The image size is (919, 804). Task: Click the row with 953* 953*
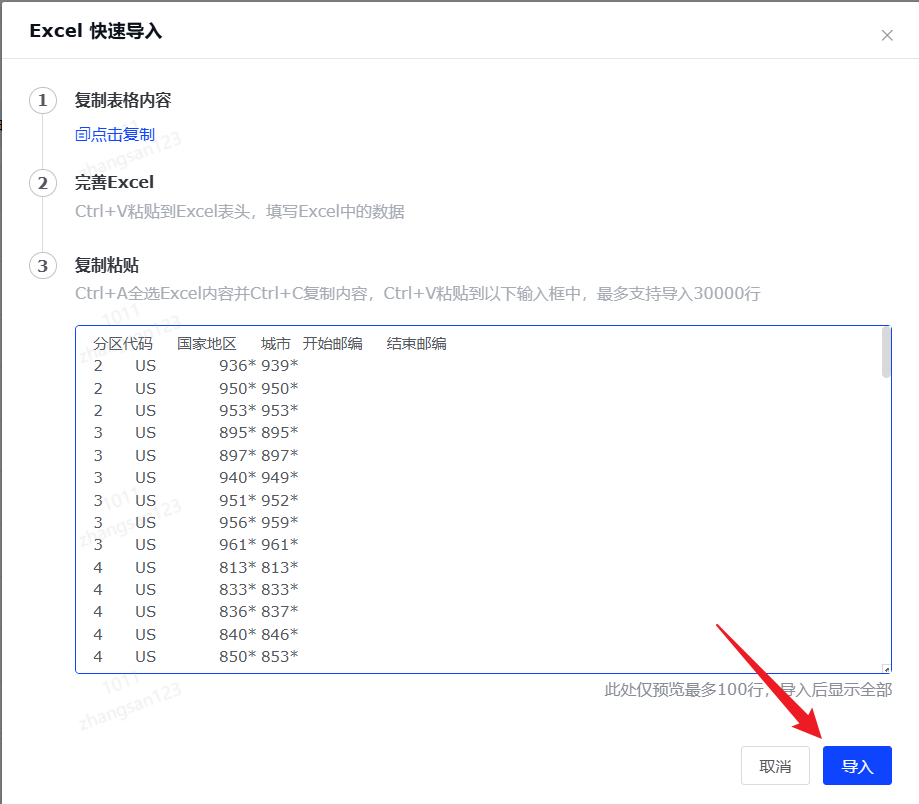coord(196,411)
